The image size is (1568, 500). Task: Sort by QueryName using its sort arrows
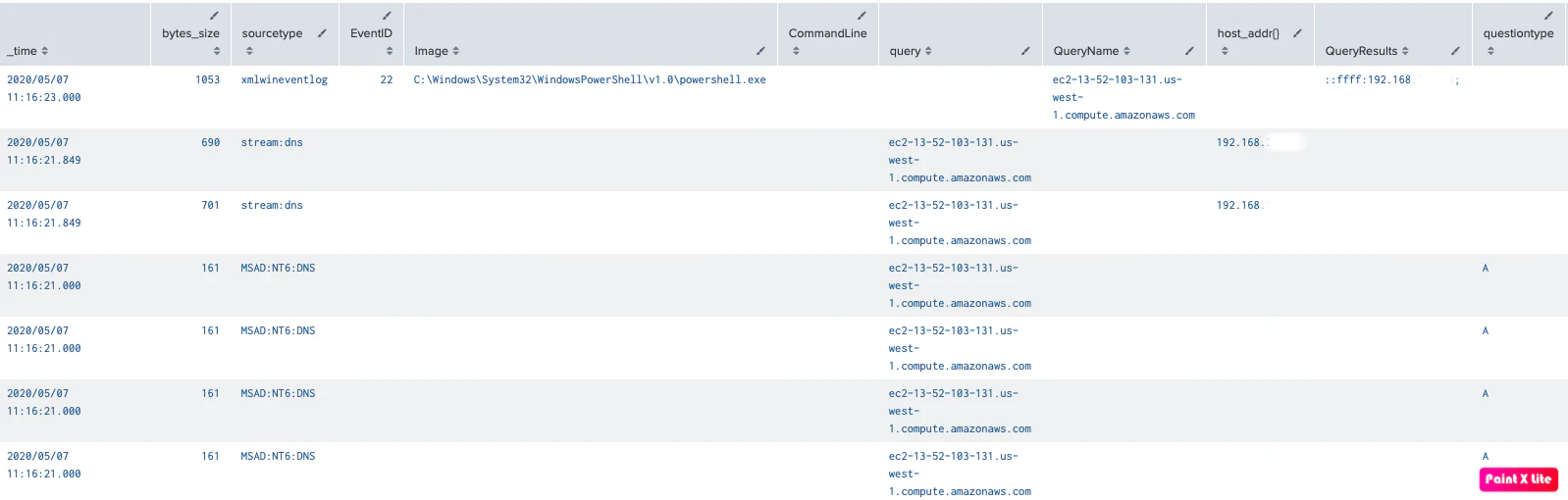pos(1126,51)
